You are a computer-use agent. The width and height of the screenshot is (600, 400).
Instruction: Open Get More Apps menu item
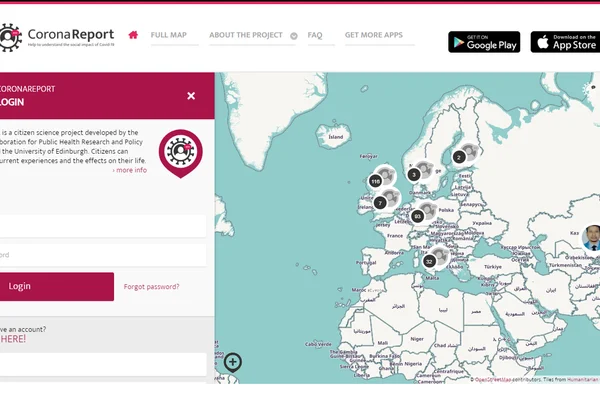coord(374,35)
